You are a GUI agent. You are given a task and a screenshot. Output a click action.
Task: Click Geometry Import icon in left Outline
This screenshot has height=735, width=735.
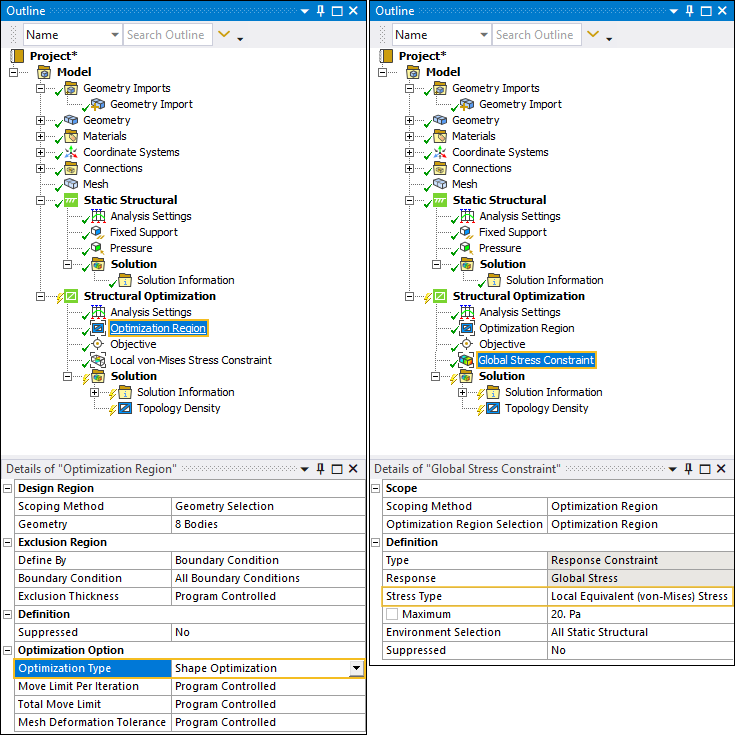(x=98, y=104)
